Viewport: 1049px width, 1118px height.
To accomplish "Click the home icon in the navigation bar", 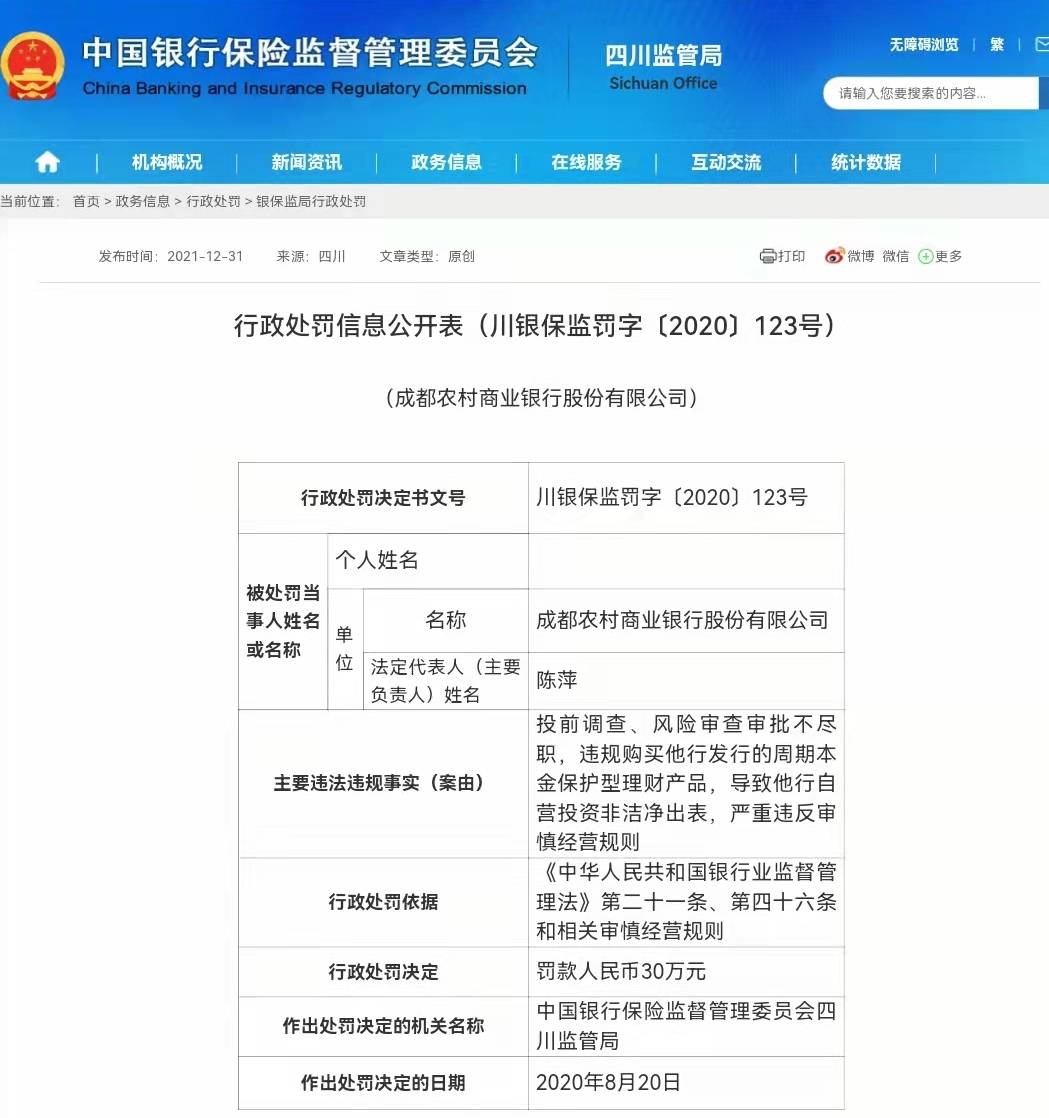I will pyautogui.click(x=47, y=162).
